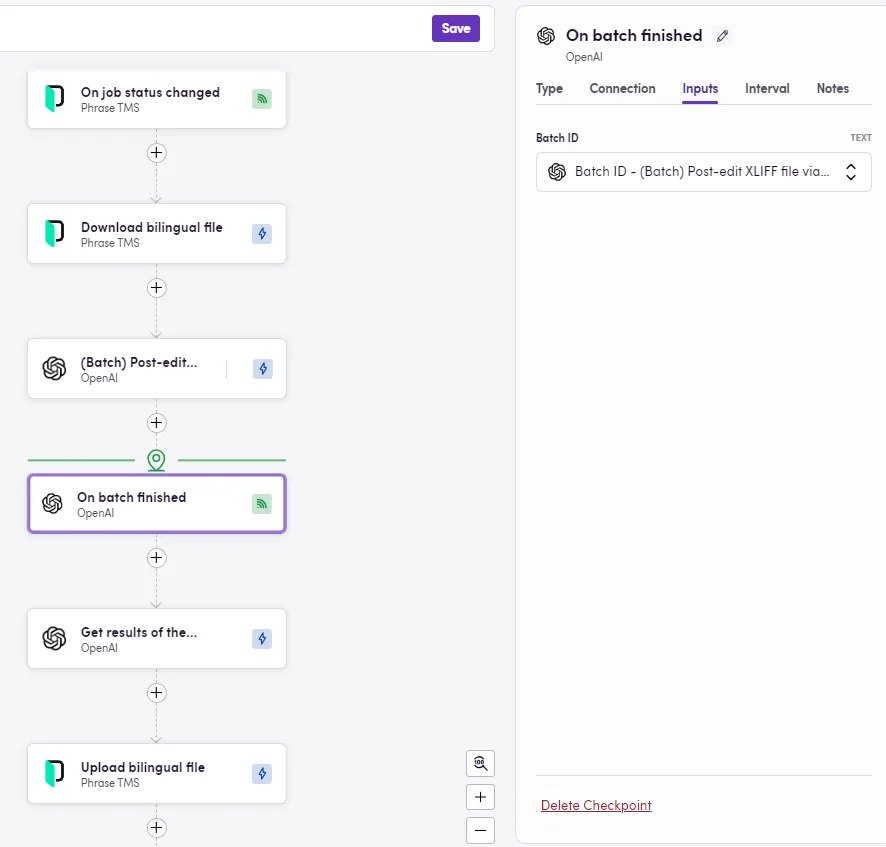Open the Interval tab
The image size is (886, 847).
(x=767, y=89)
